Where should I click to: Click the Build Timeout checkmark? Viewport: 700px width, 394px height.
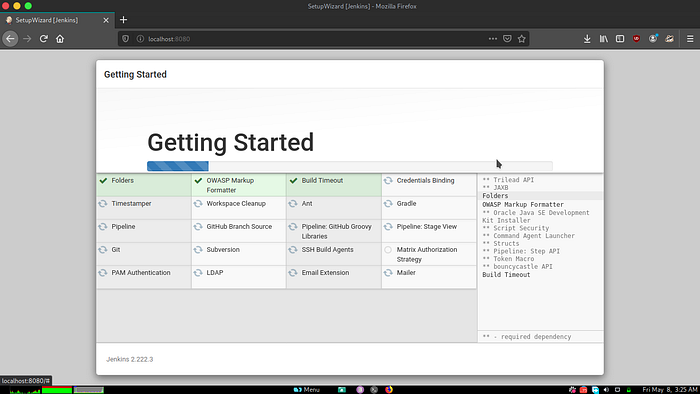[x=293, y=181]
